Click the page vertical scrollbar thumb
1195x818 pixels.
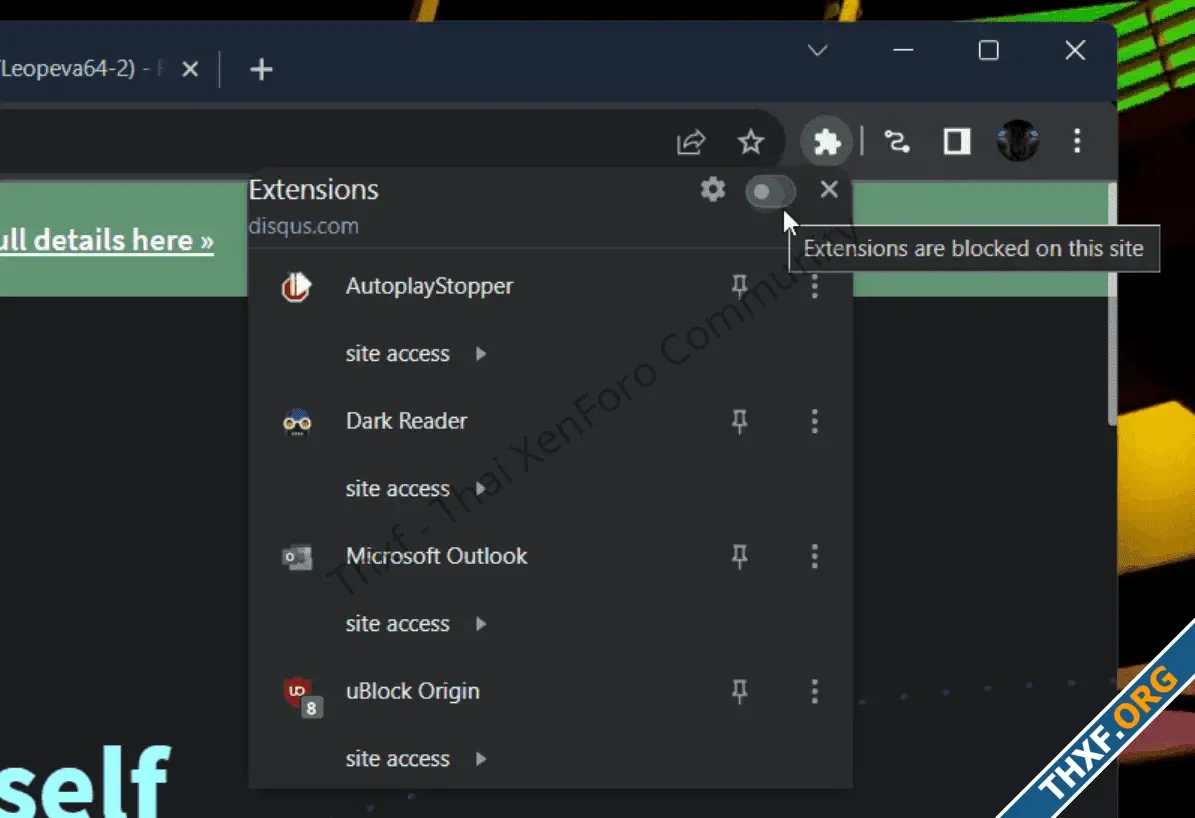pos(1112,304)
